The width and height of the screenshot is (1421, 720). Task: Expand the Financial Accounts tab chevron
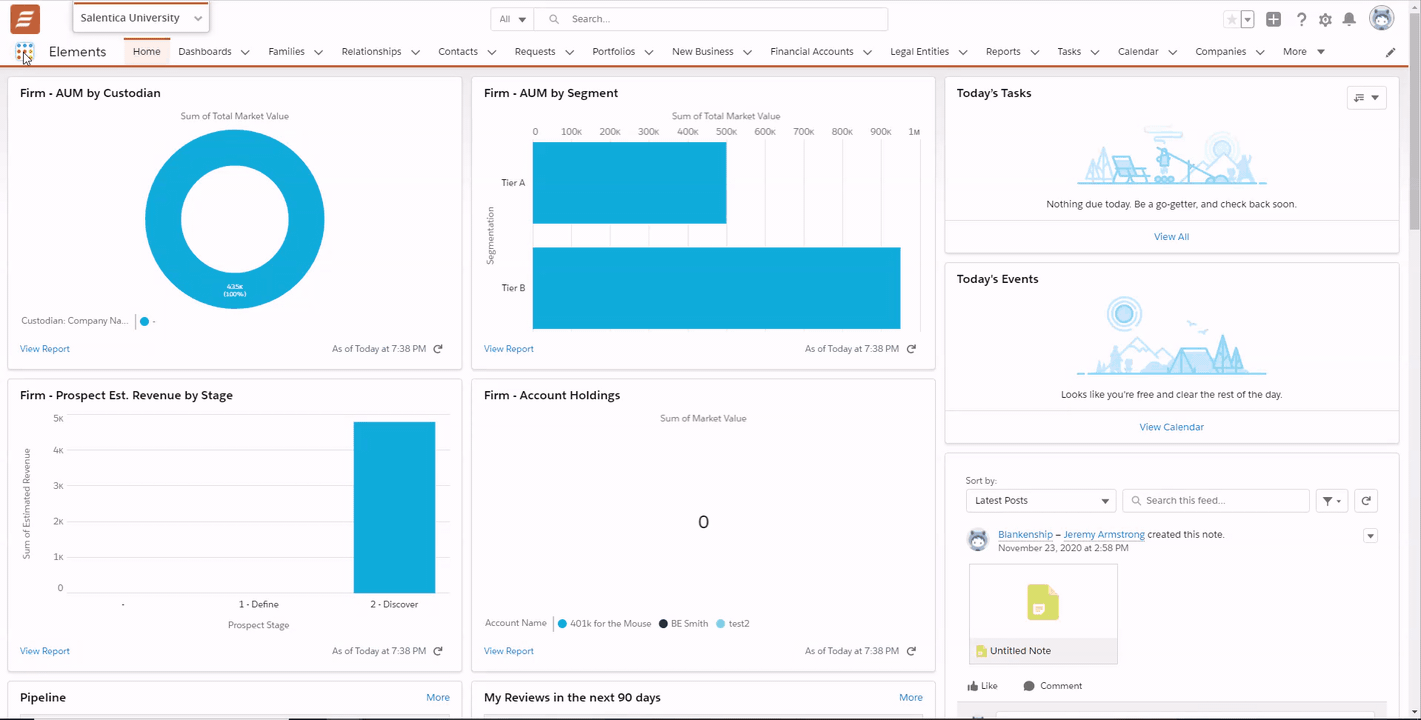868,52
